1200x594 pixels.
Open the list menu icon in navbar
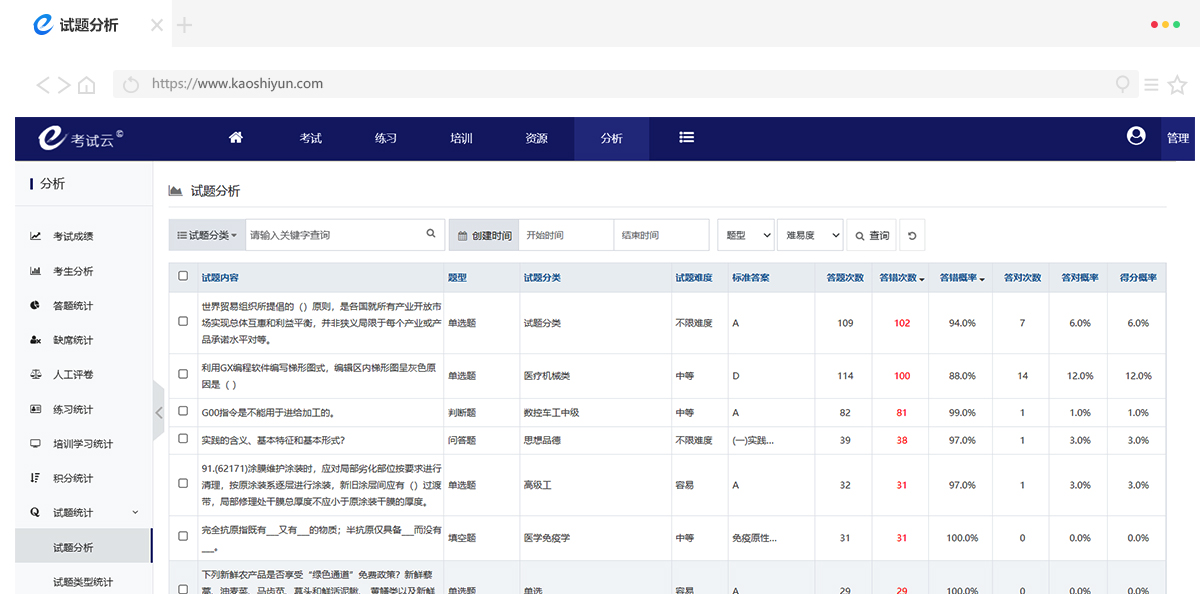click(686, 138)
